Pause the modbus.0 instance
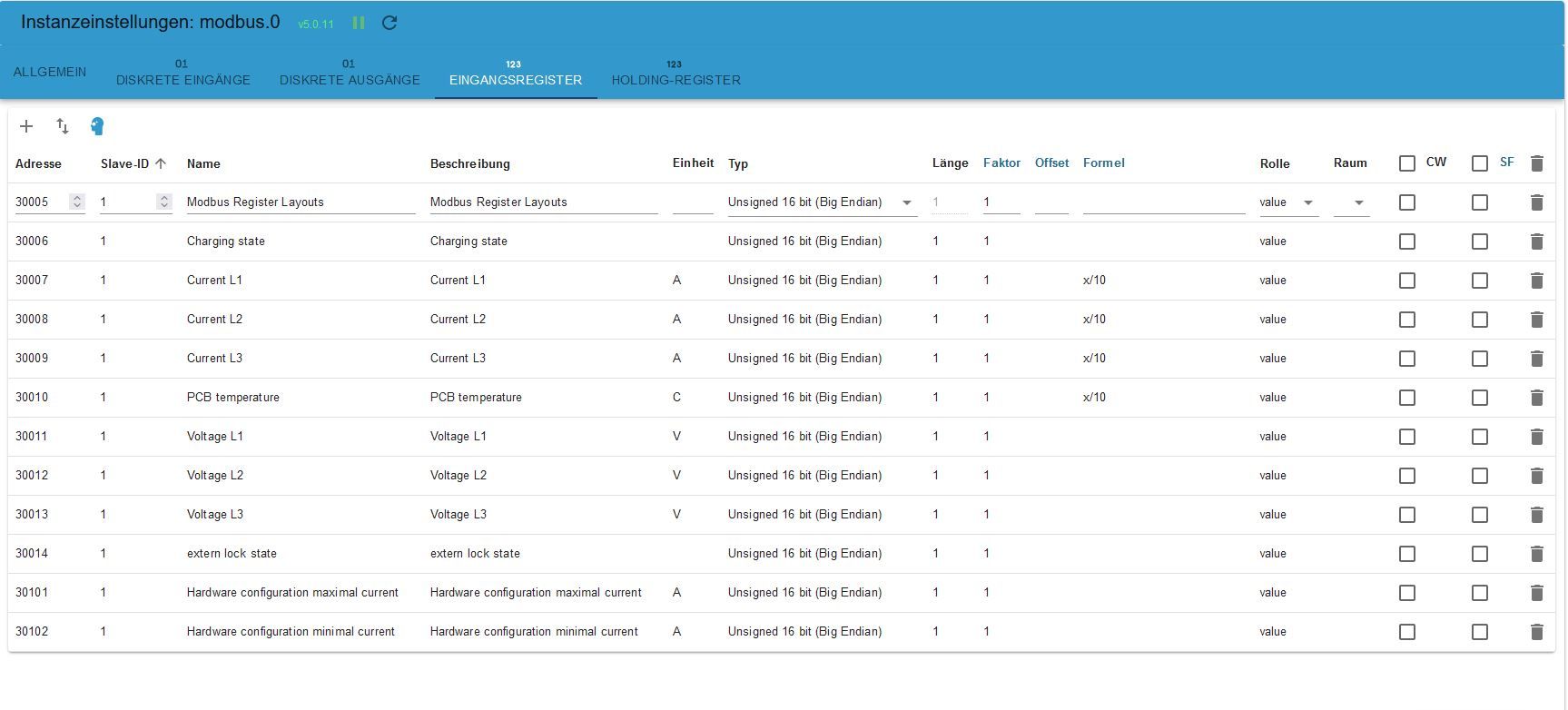 coord(359,23)
